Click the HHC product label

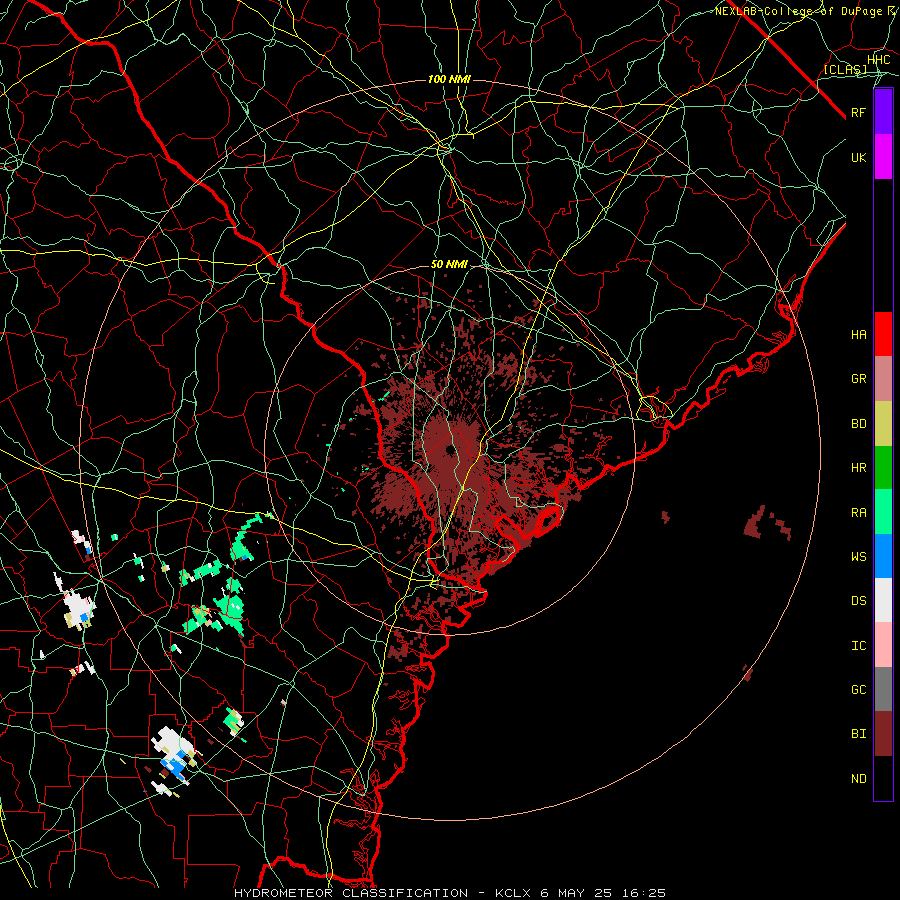click(878, 60)
